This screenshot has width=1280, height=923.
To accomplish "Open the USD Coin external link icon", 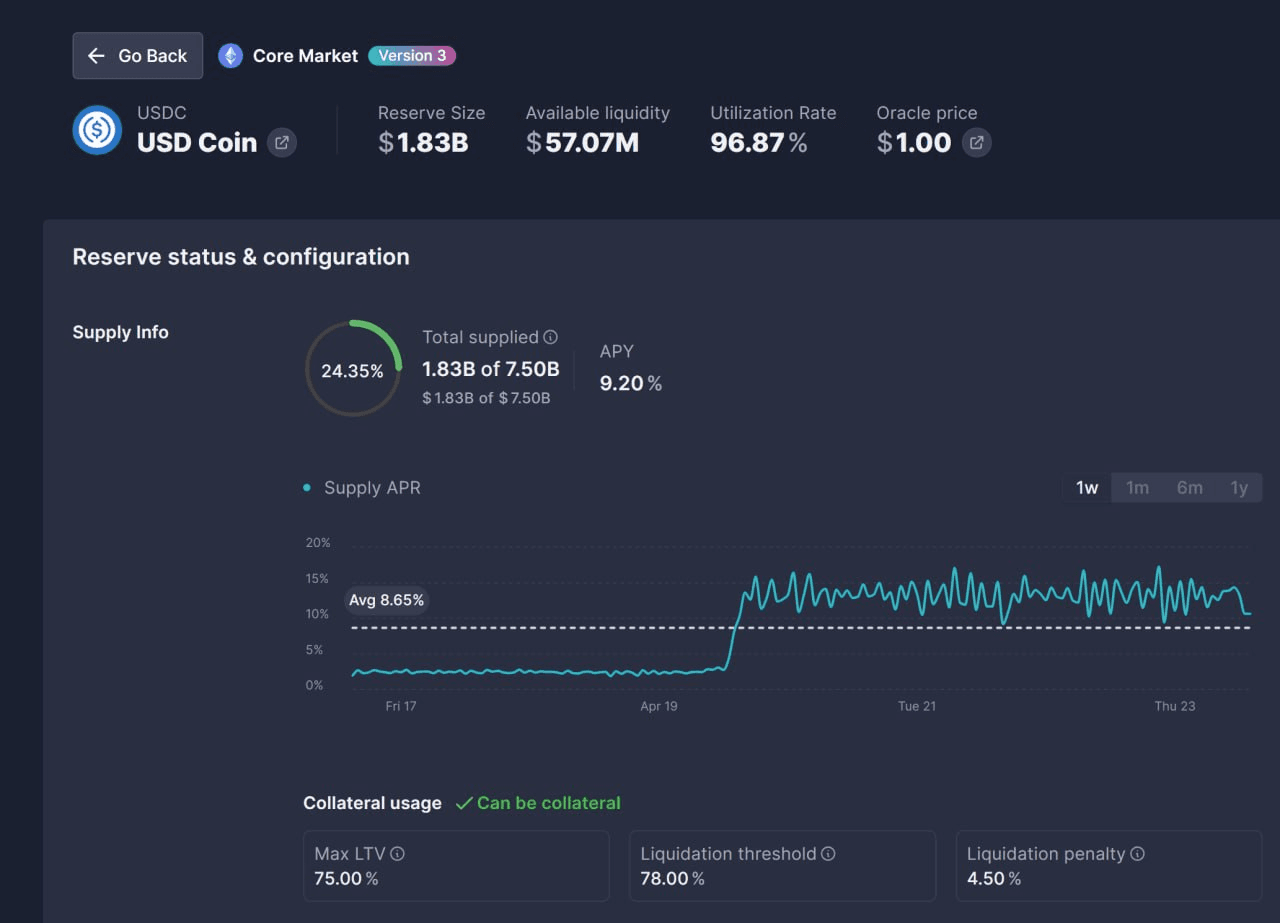I will (282, 142).
